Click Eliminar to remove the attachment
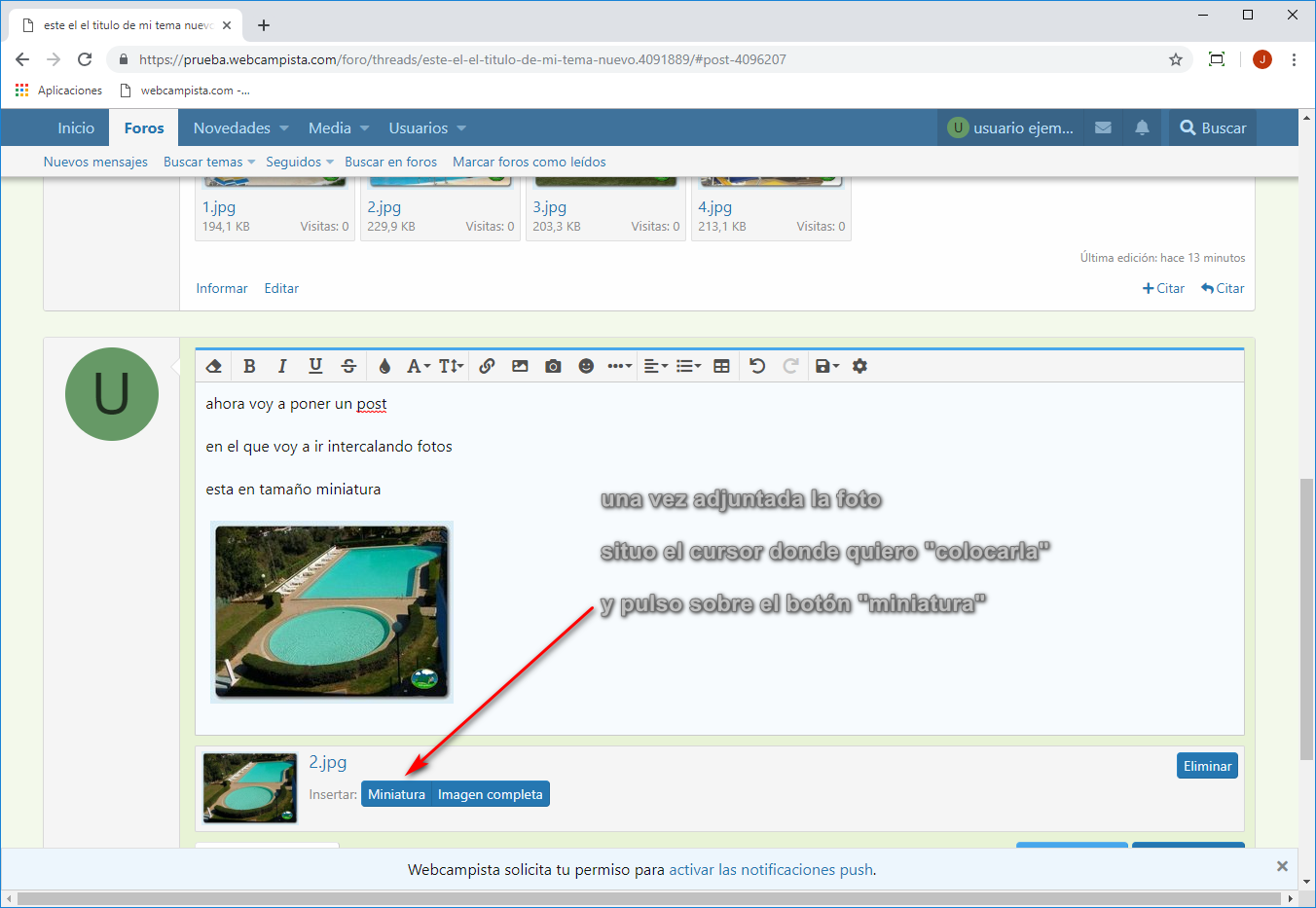The height and width of the screenshot is (908, 1316). (x=1207, y=766)
